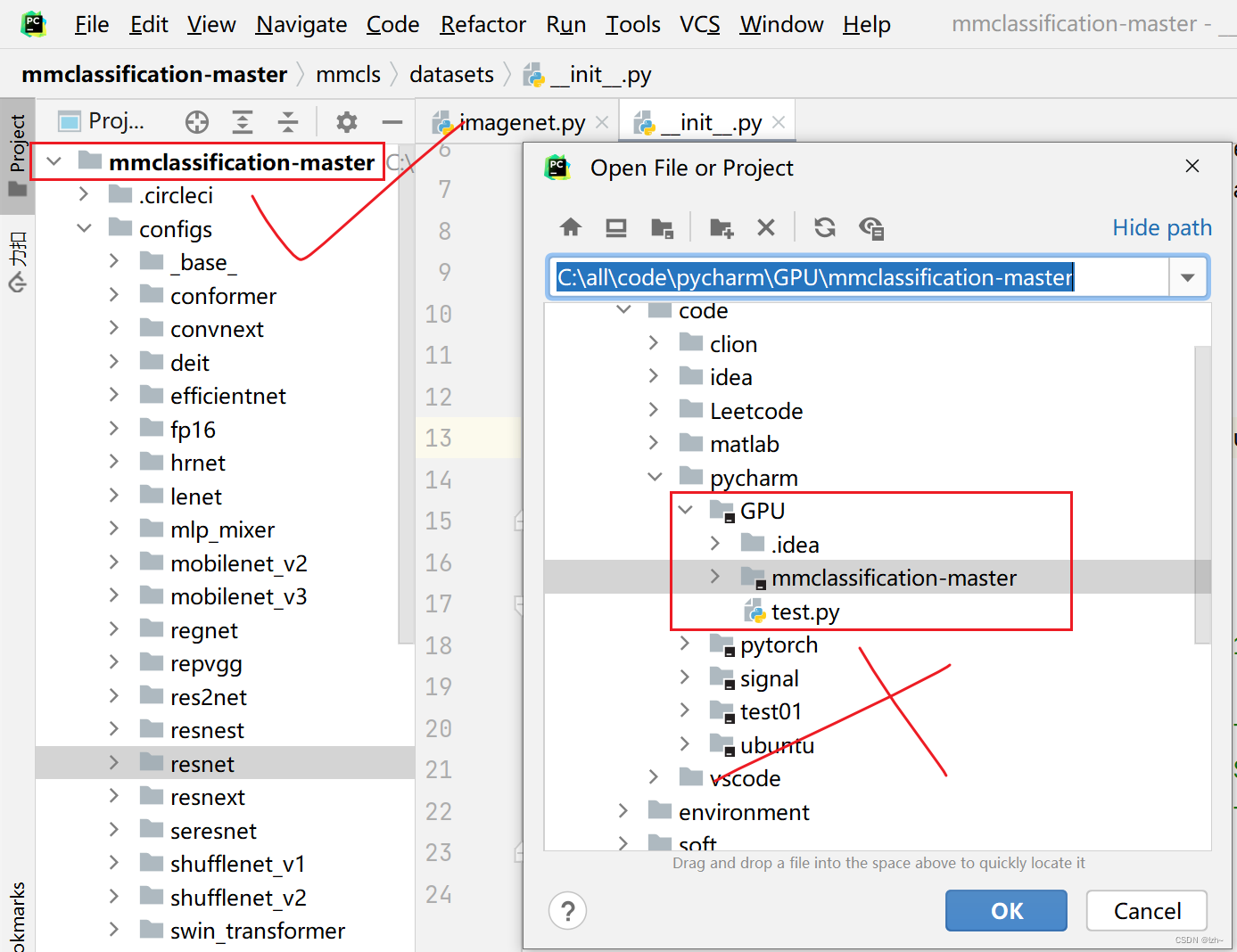Click the Hide path link
Screen dimensions: 1237x952
(x=1162, y=227)
